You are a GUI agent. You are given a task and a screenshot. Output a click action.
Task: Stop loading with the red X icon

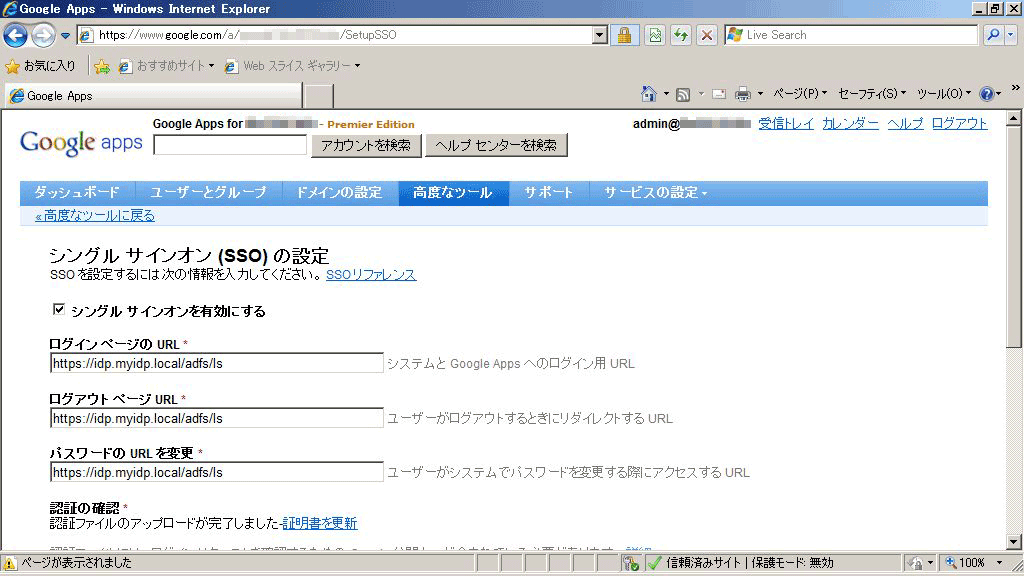[x=707, y=35]
